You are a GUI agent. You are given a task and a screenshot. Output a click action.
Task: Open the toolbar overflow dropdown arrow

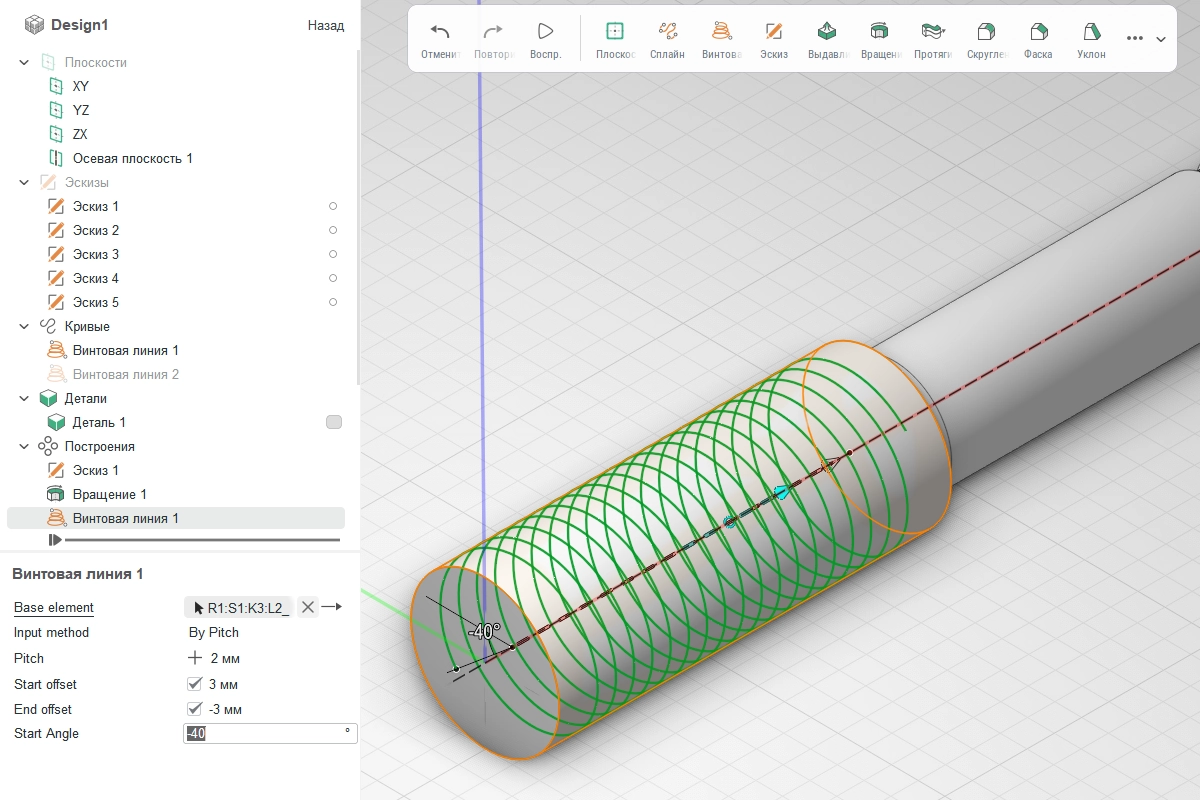[1161, 39]
